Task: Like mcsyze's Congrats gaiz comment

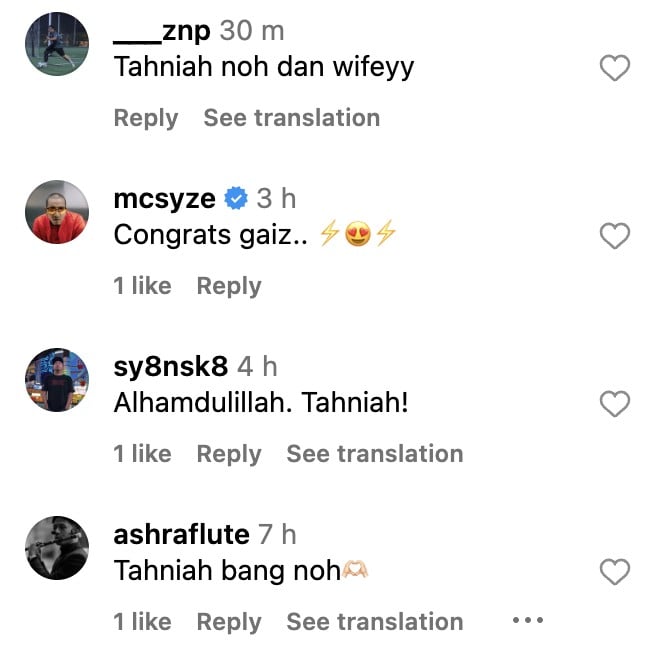Action: (614, 235)
